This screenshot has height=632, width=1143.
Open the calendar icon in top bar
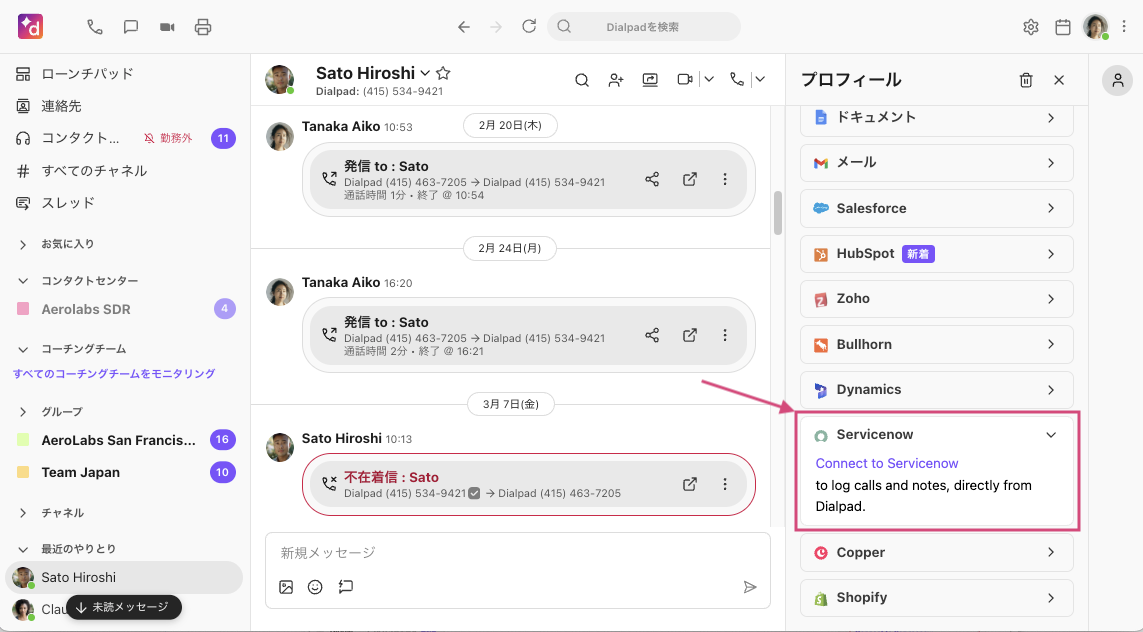click(x=1063, y=27)
